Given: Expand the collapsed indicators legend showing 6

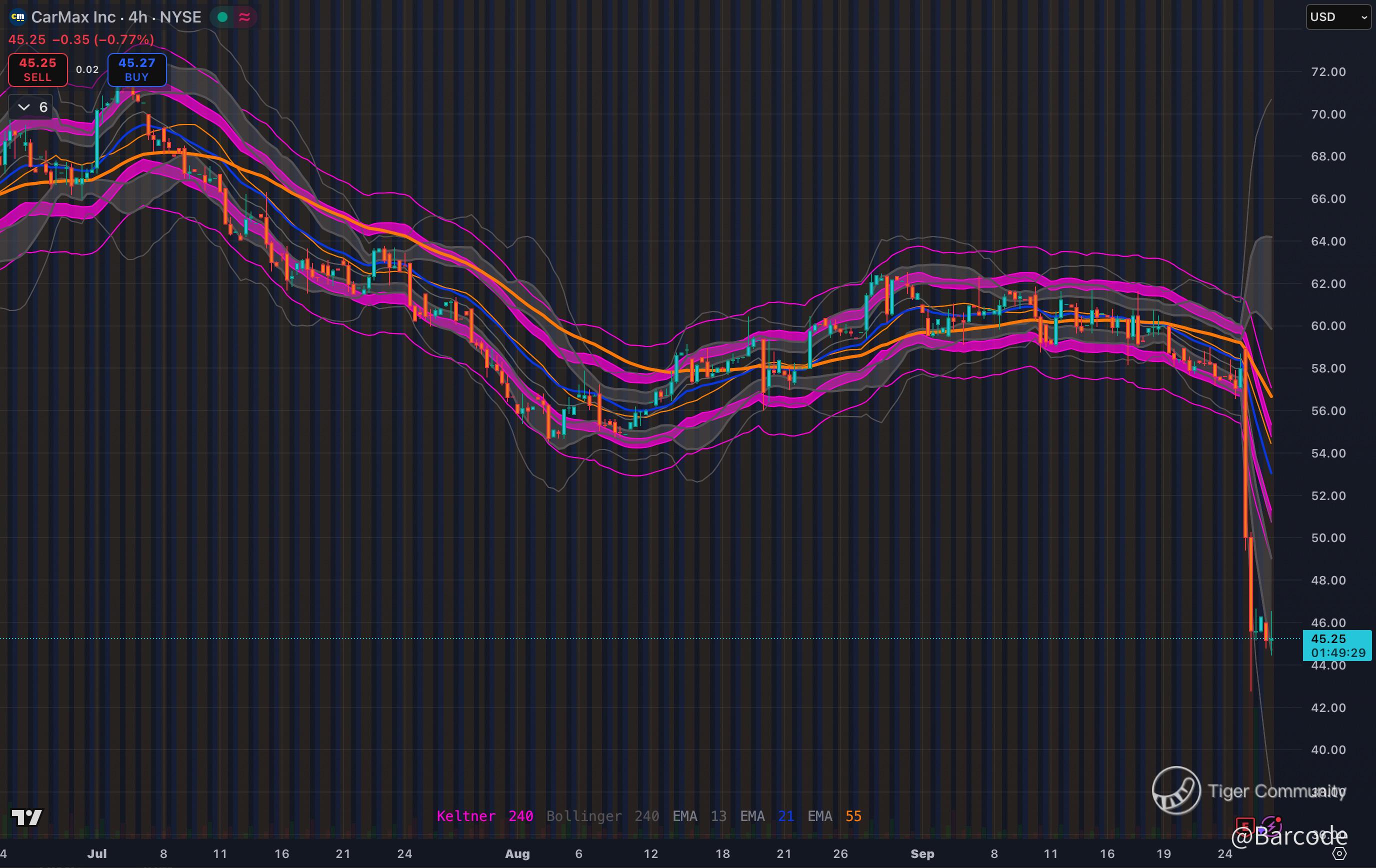Looking at the screenshot, I should coord(32,107).
